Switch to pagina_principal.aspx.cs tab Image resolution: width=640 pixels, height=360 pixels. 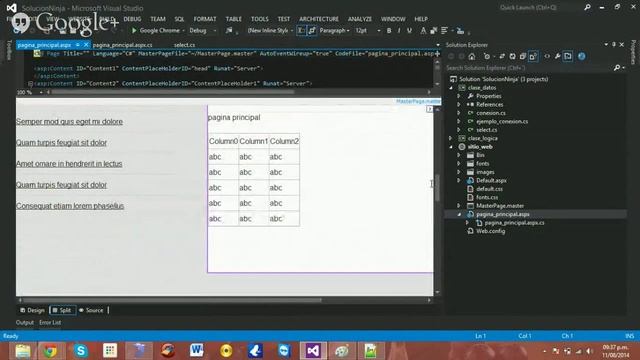(122, 45)
